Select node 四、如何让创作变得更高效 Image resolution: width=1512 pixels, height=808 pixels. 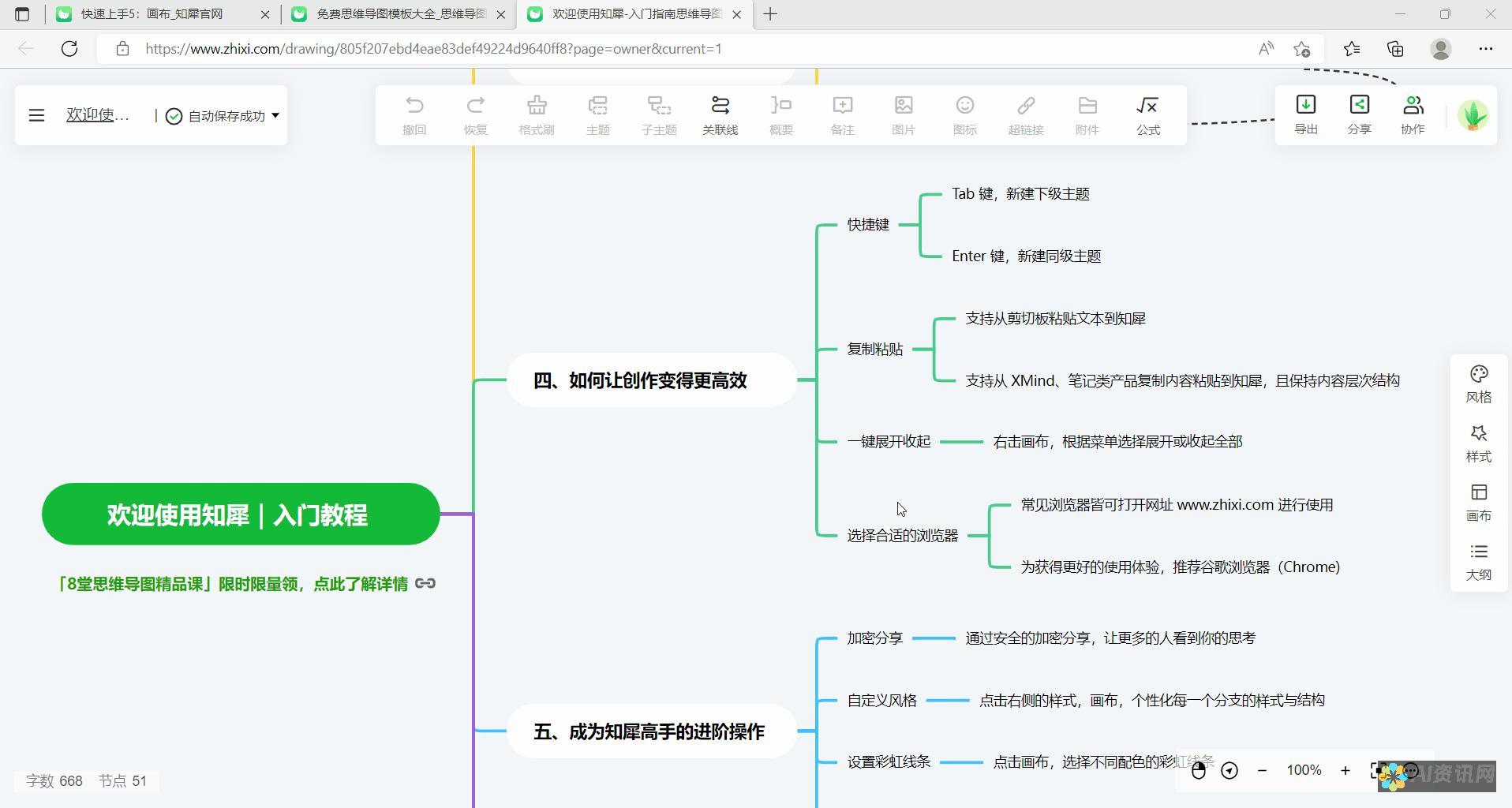point(652,380)
